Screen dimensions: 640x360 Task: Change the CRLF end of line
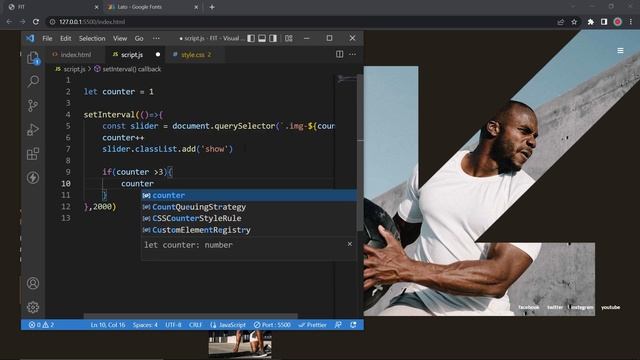pos(196,325)
